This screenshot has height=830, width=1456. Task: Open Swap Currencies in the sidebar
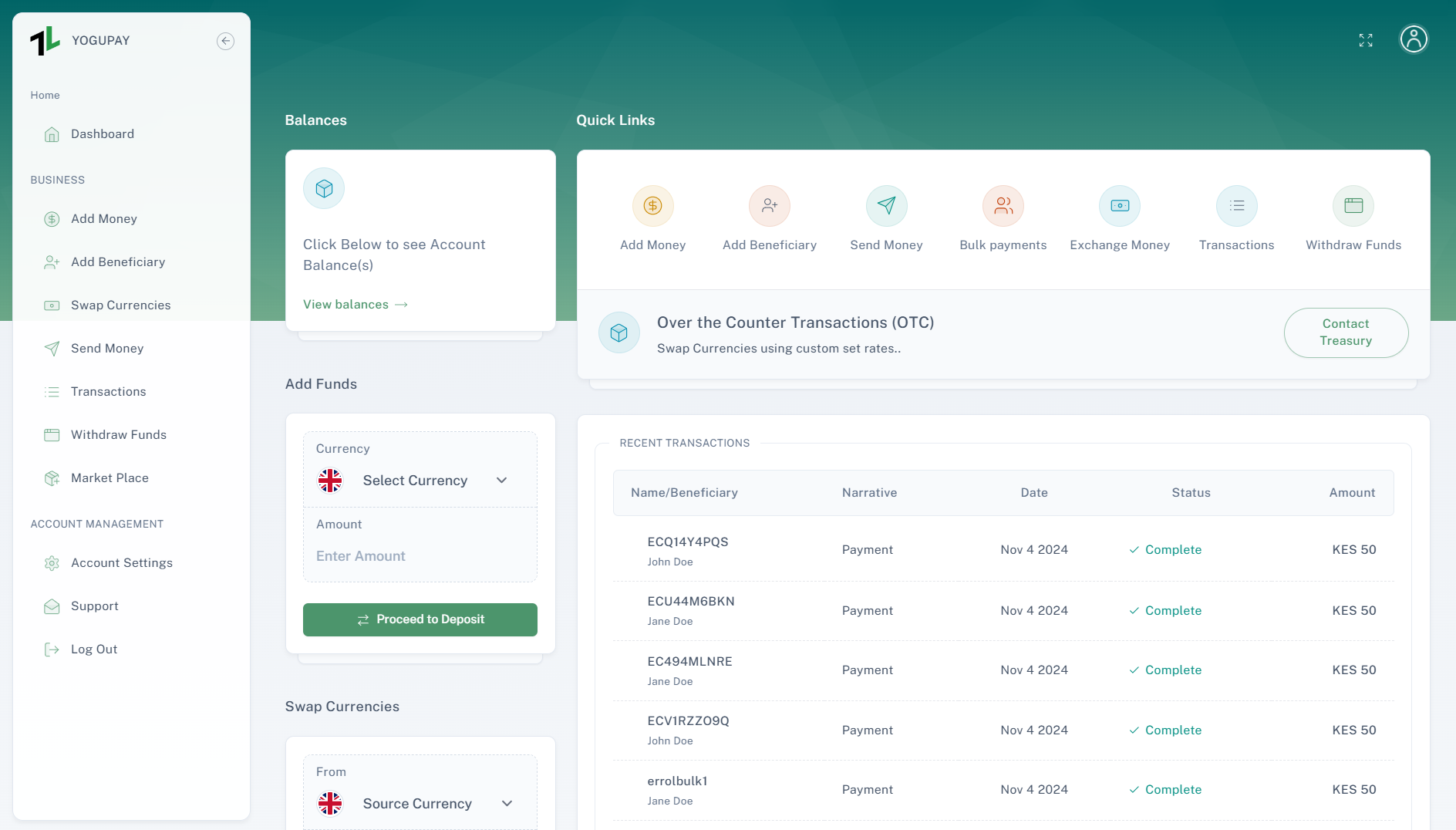tap(120, 305)
